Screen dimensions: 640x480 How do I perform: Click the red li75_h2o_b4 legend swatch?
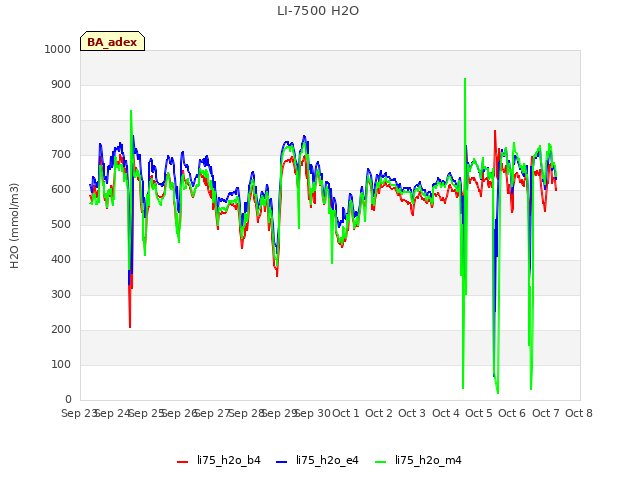182,462
